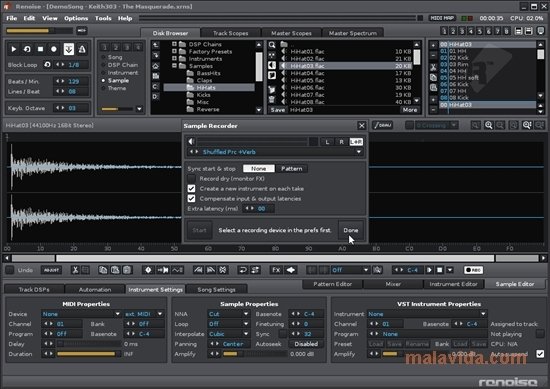Open the VST Instrument None dropdown

pos(427,314)
